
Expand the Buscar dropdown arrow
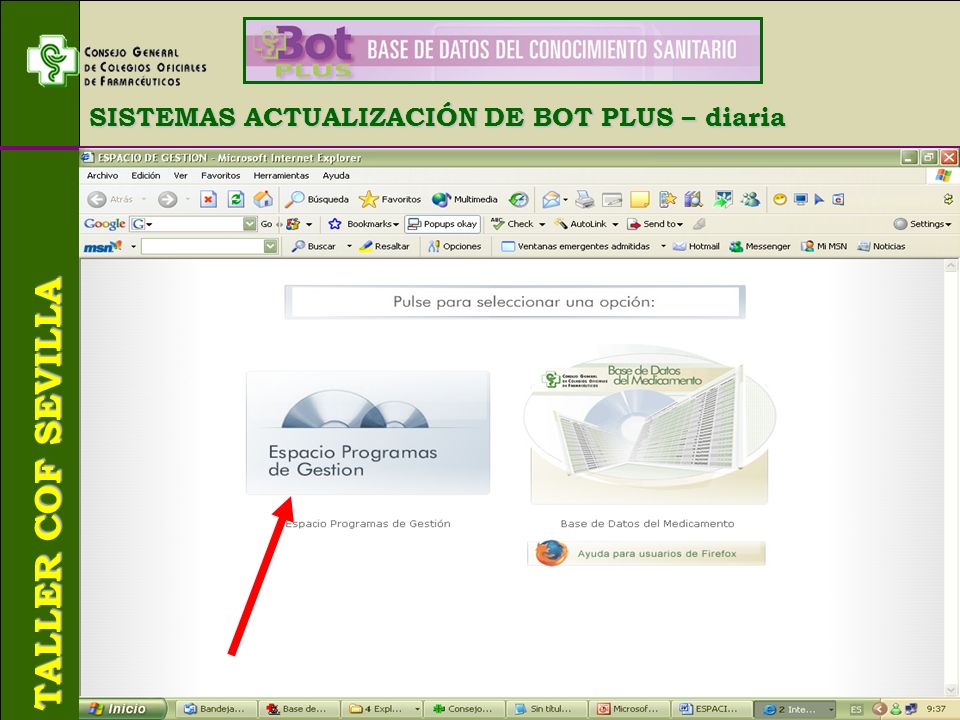[349, 247]
